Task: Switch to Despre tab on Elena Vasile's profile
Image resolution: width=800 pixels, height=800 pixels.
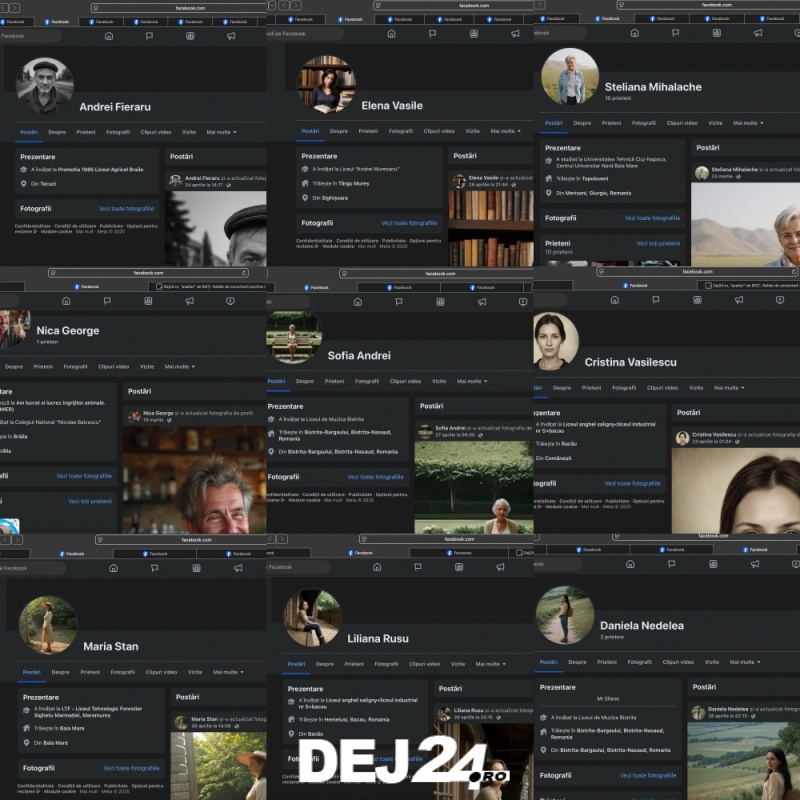Action: pyautogui.click(x=339, y=131)
